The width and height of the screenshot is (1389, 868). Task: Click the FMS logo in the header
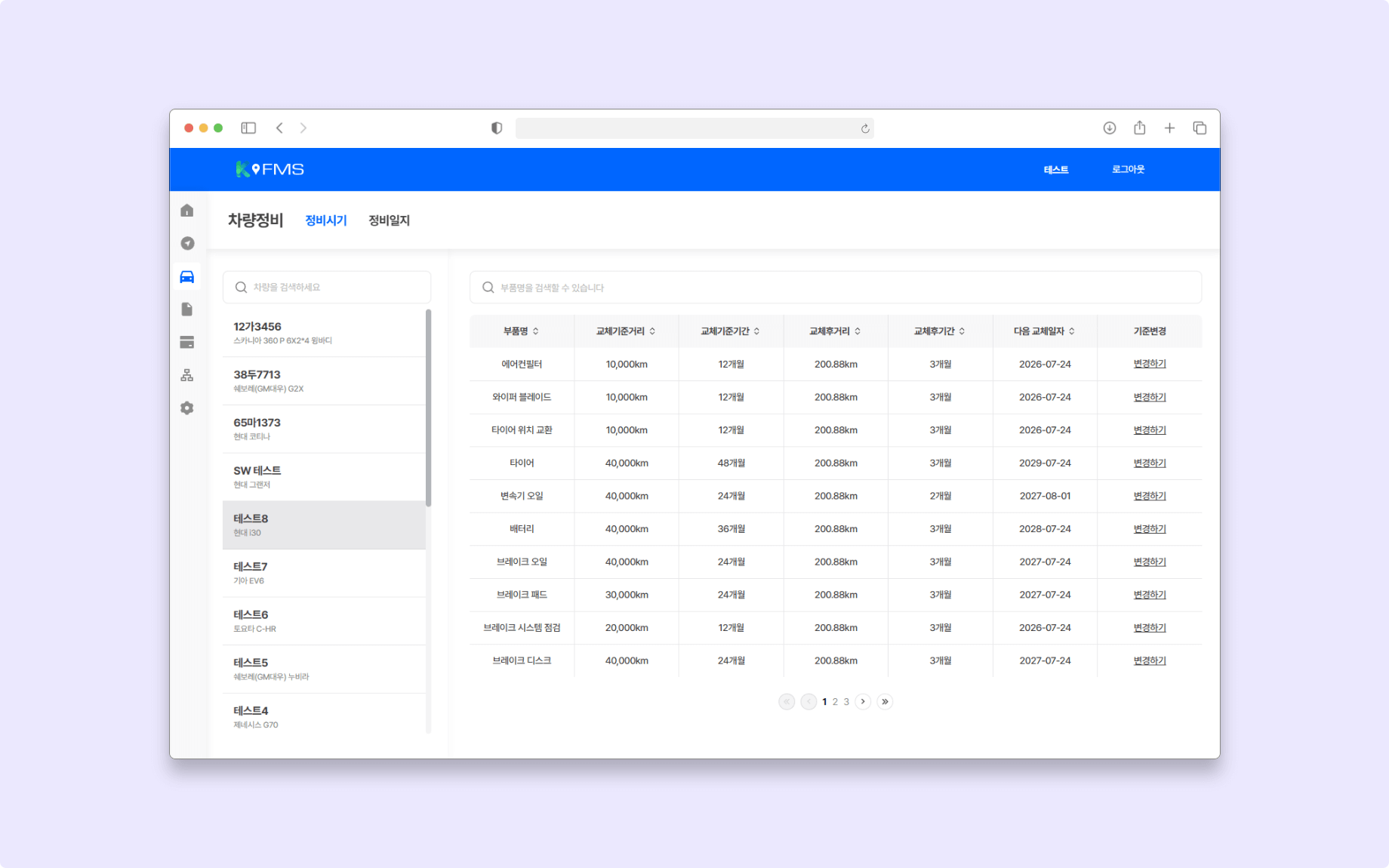click(x=270, y=169)
